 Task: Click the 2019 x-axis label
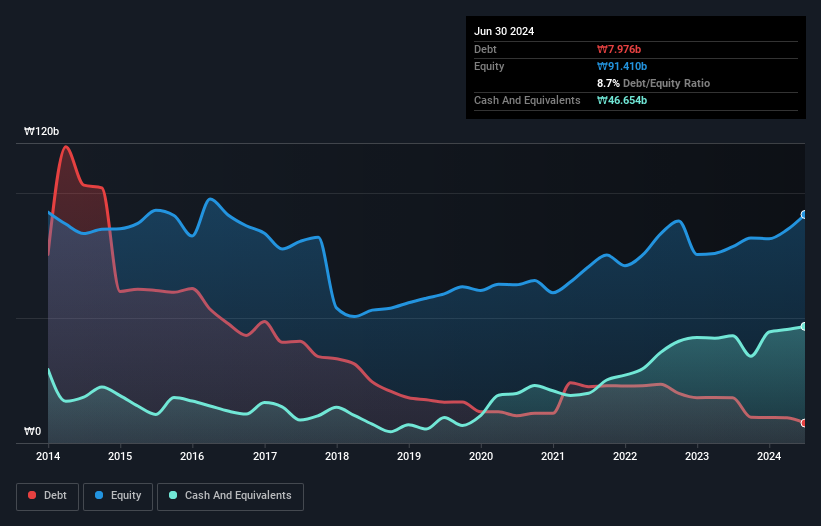point(409,456)
